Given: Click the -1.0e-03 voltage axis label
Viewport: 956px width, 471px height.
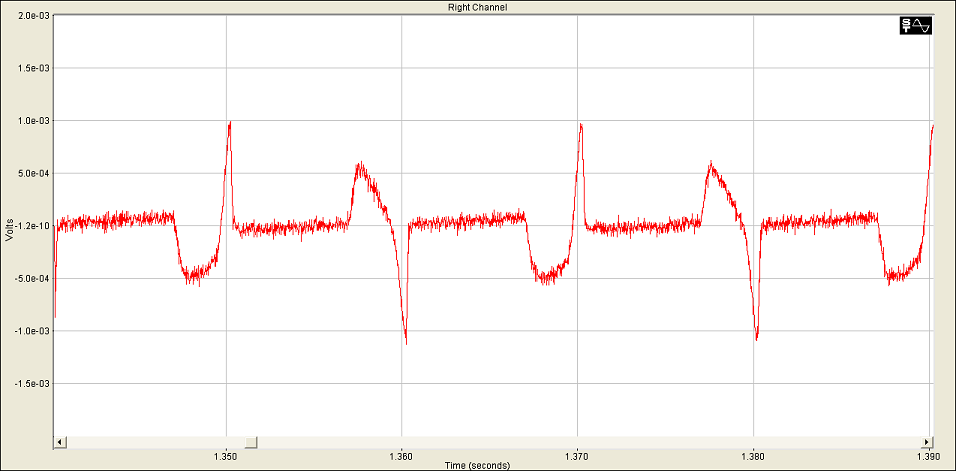Looking at the screenshot, I should [x=33, y=331].
